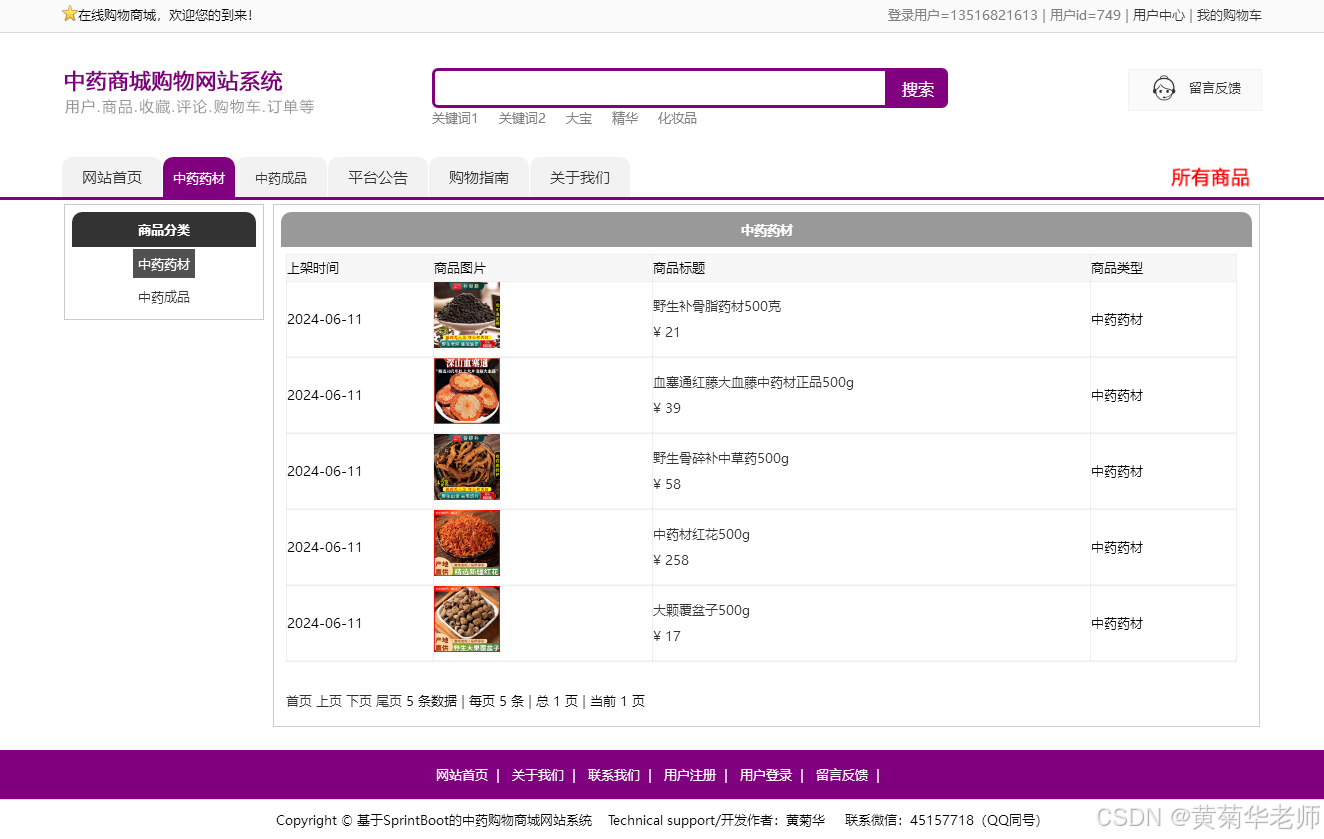Viewport: 1324px width, 839px height.
Task: Go to 首页 in the pagination
Action: click(x=299, y=701)
